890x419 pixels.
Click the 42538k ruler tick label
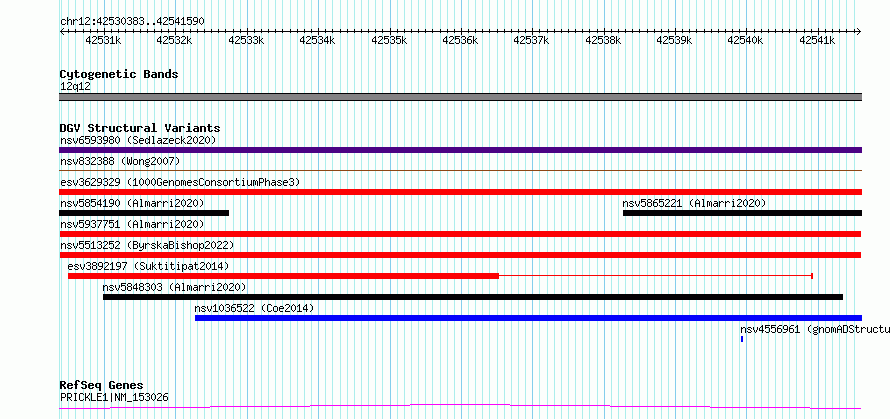603,40
